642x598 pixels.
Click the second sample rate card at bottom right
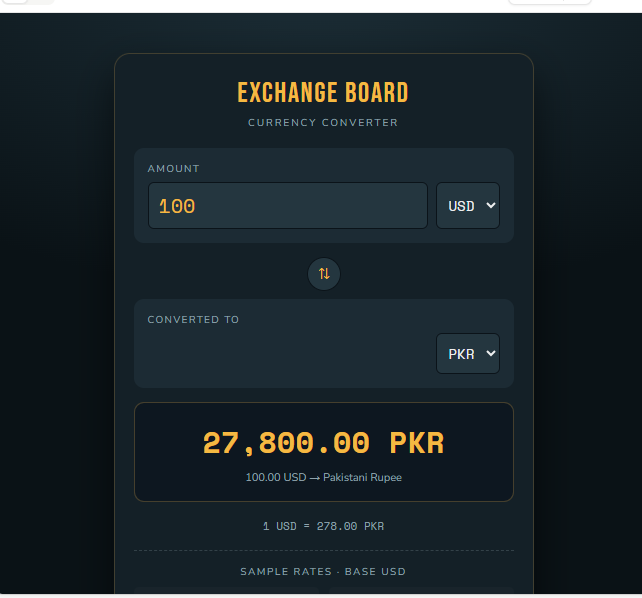point(421,590)
